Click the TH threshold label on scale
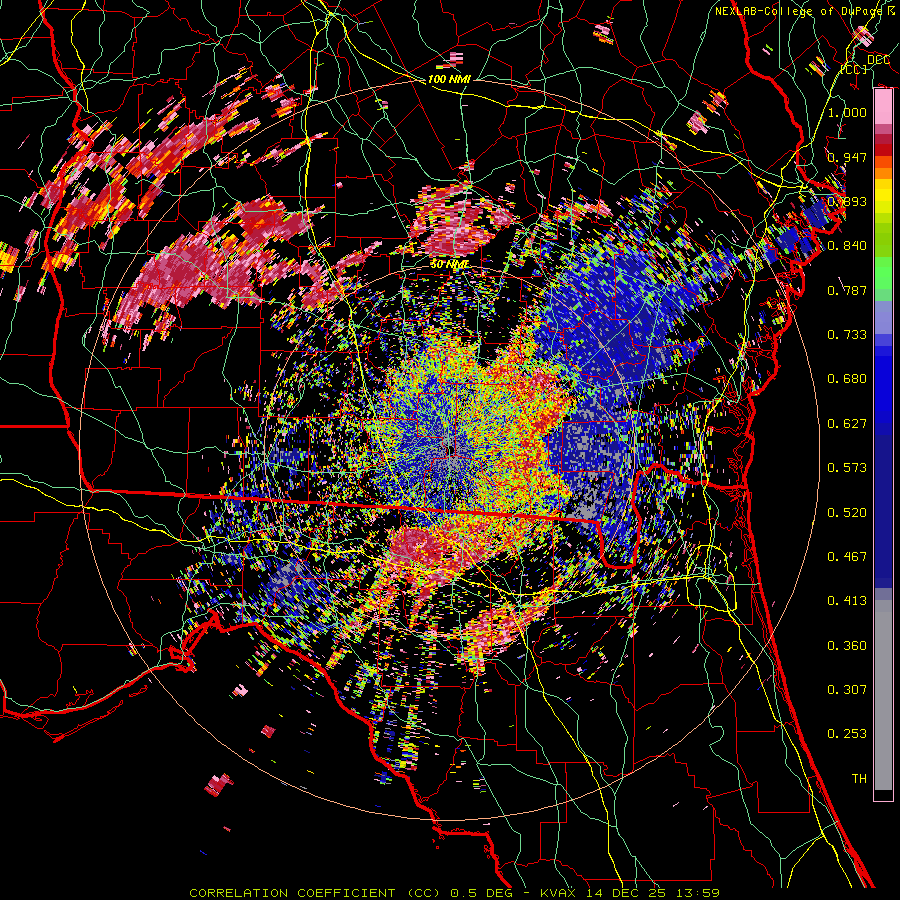 tap(859, 779)
